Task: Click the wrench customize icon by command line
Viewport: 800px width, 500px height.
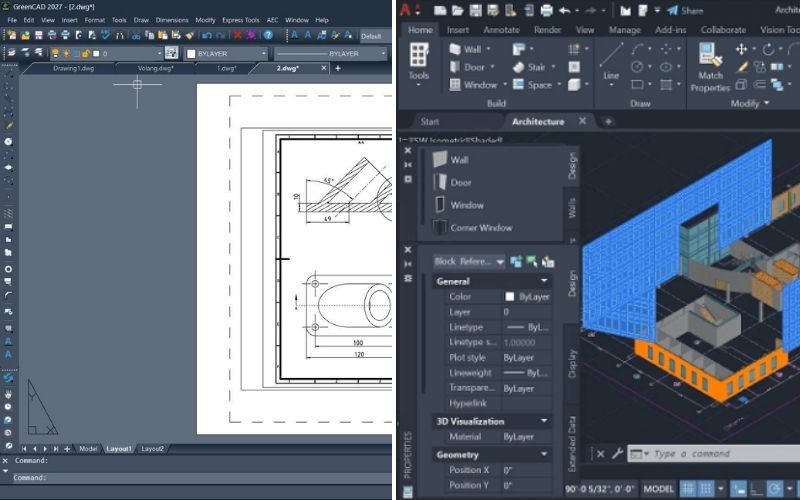Action: [617, 453]
